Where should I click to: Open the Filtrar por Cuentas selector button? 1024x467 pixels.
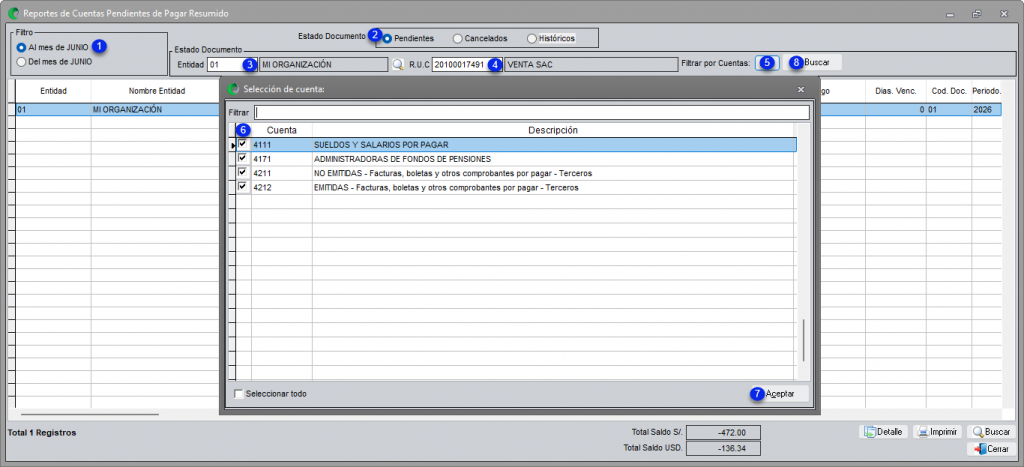point(767,62)
